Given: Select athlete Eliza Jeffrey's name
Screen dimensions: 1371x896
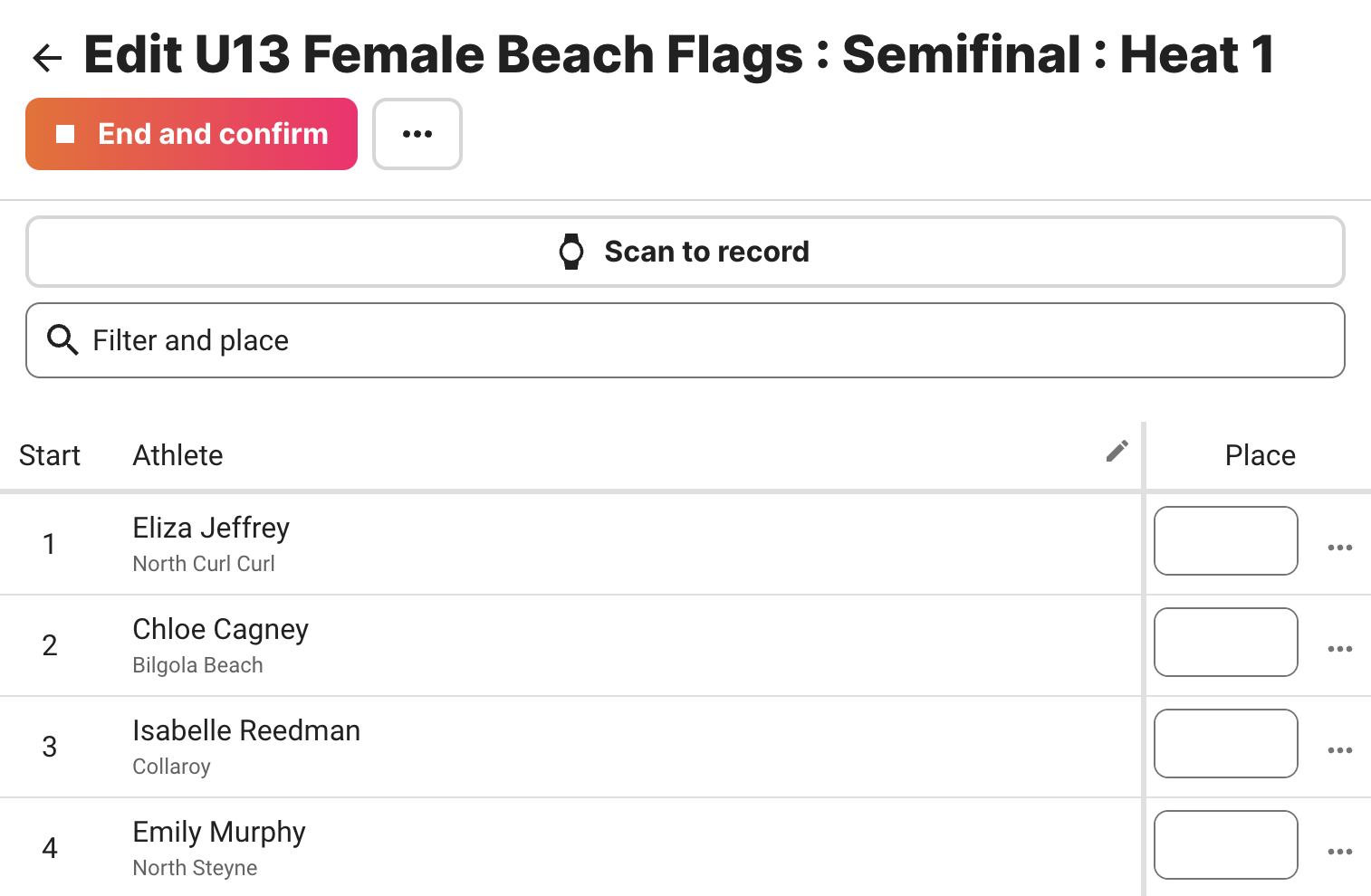Looking at the screenshot, I should [x=211, y=528].
